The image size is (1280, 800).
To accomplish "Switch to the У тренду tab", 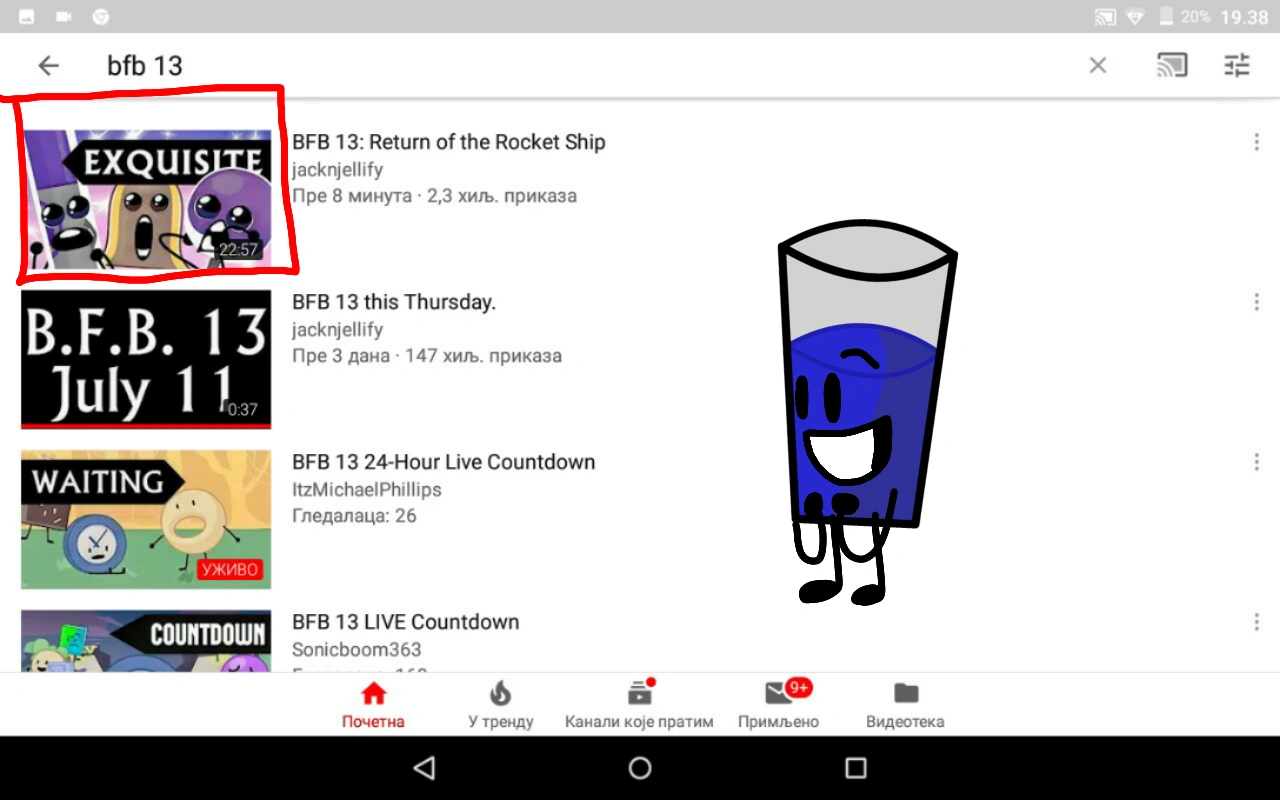I will [x=500, y=703].
